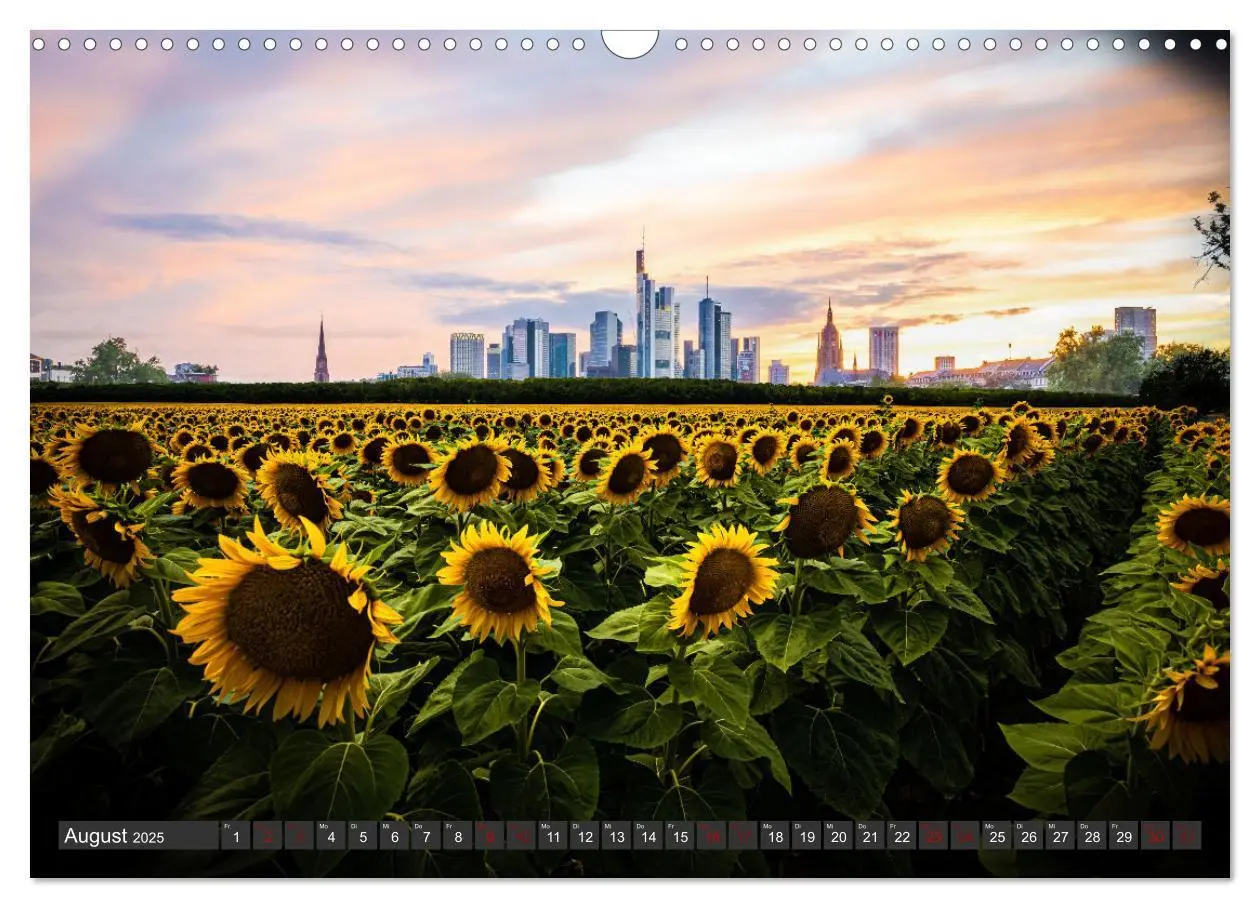The image size is (1260, 908).
Task: Select Wednesday 27 date cell
Action: [1061, 836]
